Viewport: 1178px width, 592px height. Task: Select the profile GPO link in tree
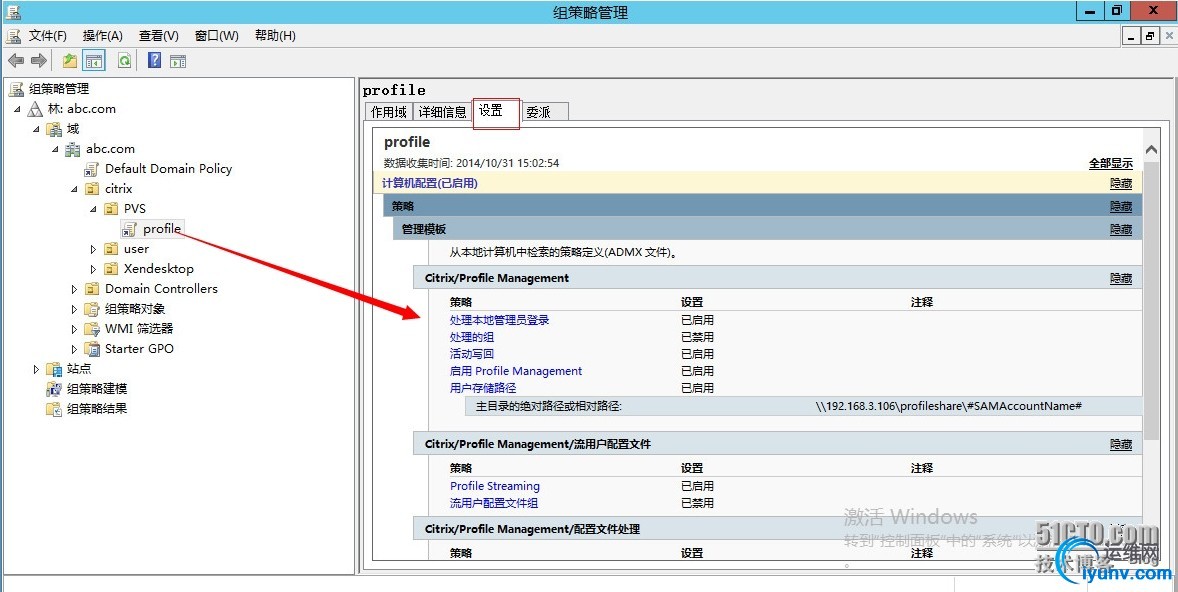point(162,228)
